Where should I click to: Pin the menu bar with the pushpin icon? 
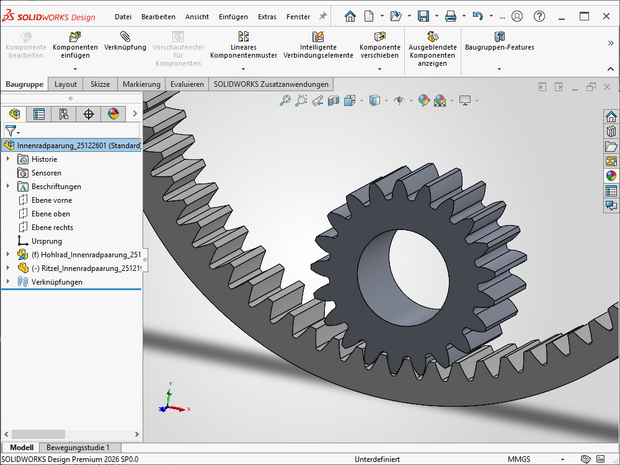[322, 17]
